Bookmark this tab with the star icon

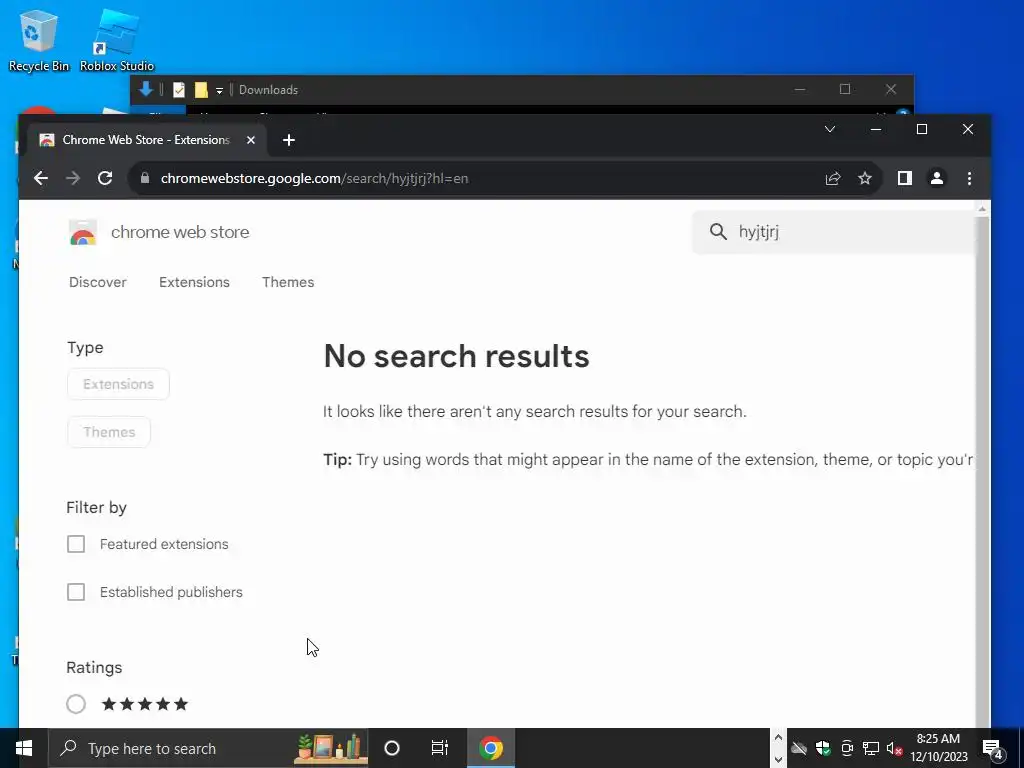pyautogui.click(x=865, y=178)
